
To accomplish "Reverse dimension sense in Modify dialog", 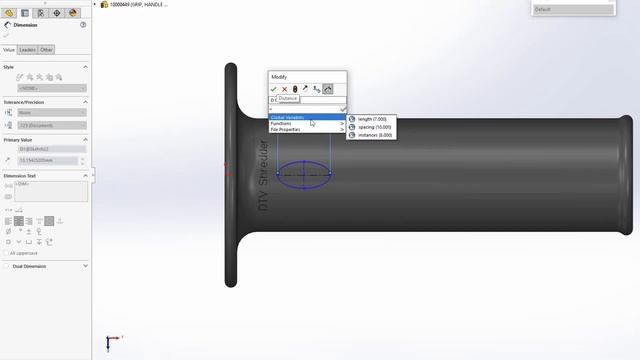I will pyautogui.click(x=305, y=89).
